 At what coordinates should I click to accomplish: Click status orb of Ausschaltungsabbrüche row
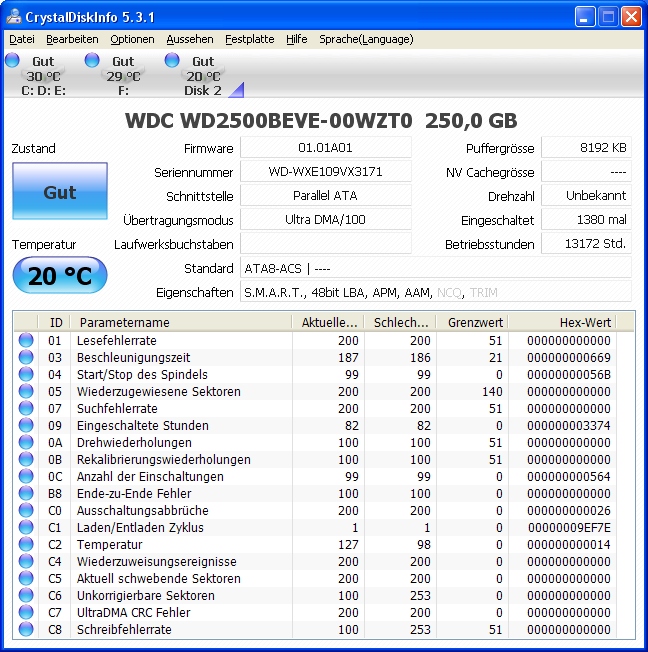point(26,511)
